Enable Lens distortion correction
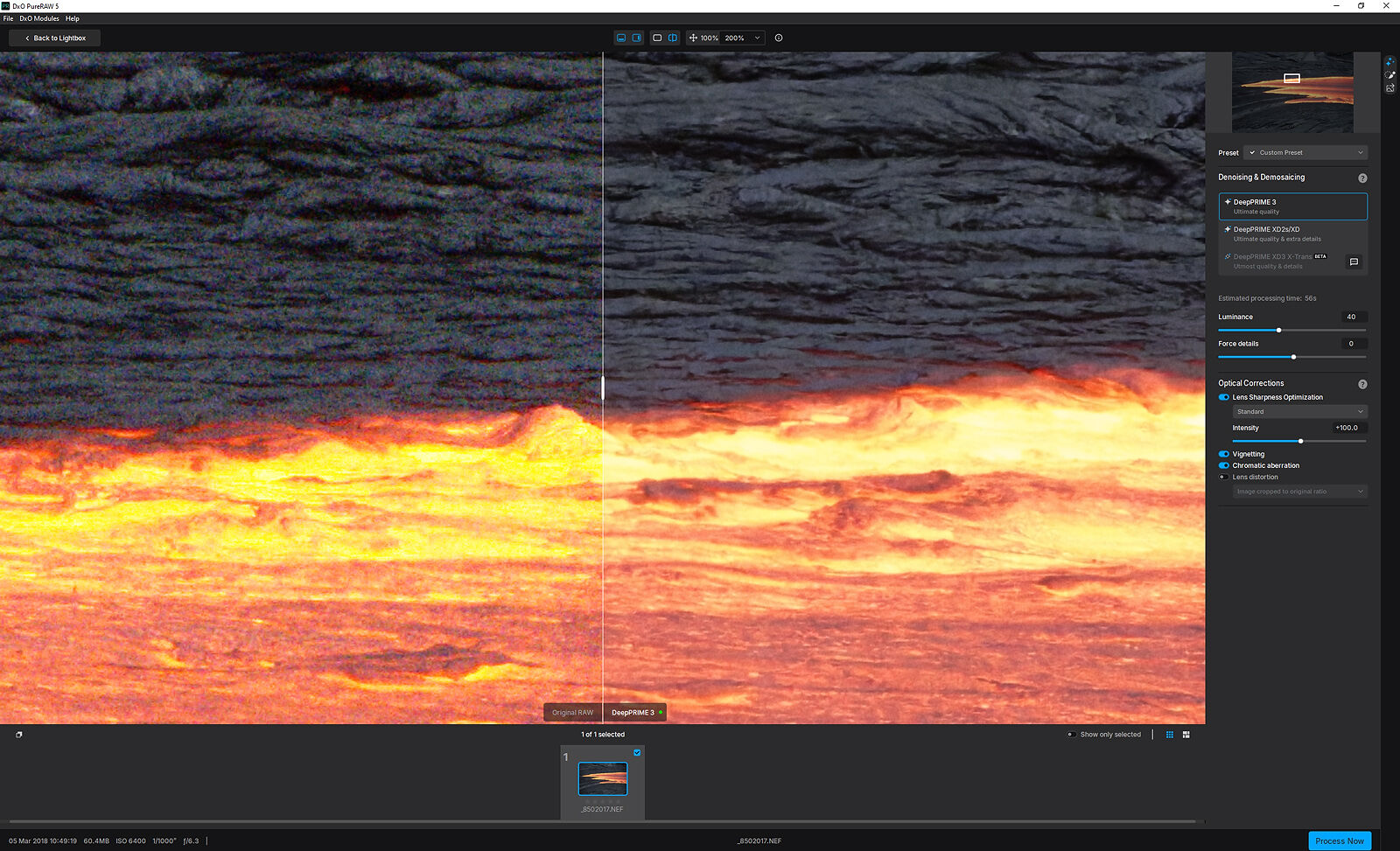 click(1224, 477)
